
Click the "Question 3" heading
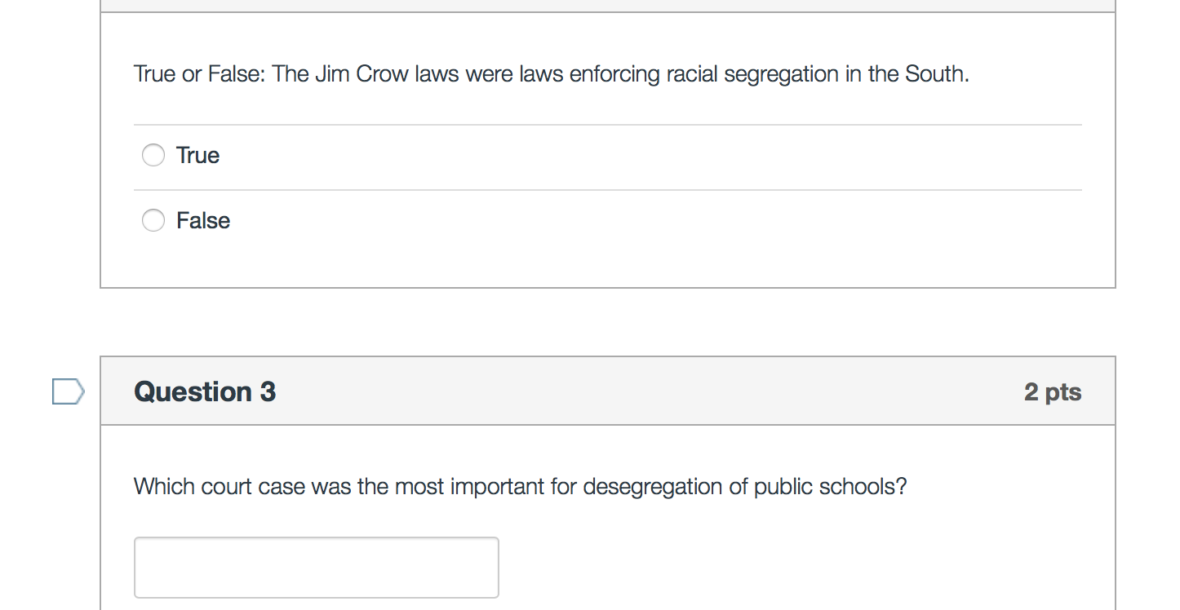(x=205, y=392)
